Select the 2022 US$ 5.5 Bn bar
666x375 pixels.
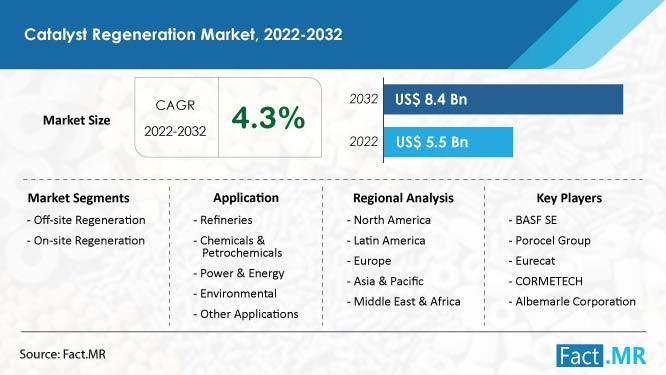click(449, 142)
